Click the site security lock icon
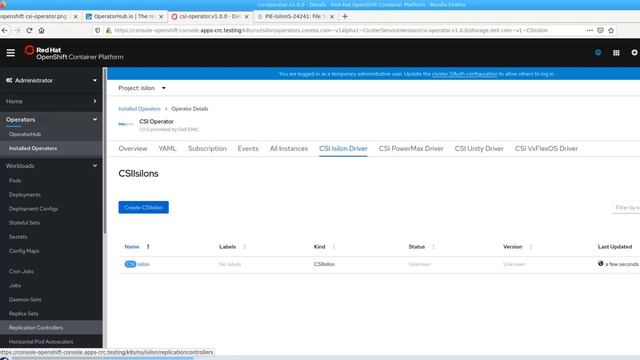Viewport: 640px width, 360px height. point(109,30)
